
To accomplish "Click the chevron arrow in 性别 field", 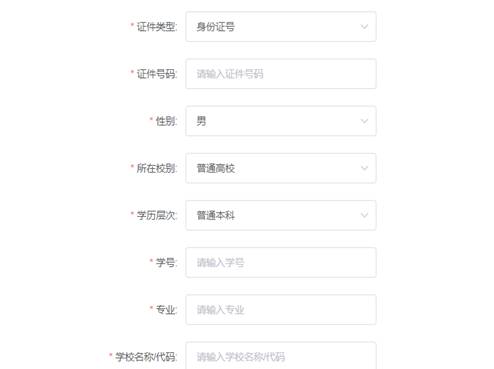I will coord(364,121).
